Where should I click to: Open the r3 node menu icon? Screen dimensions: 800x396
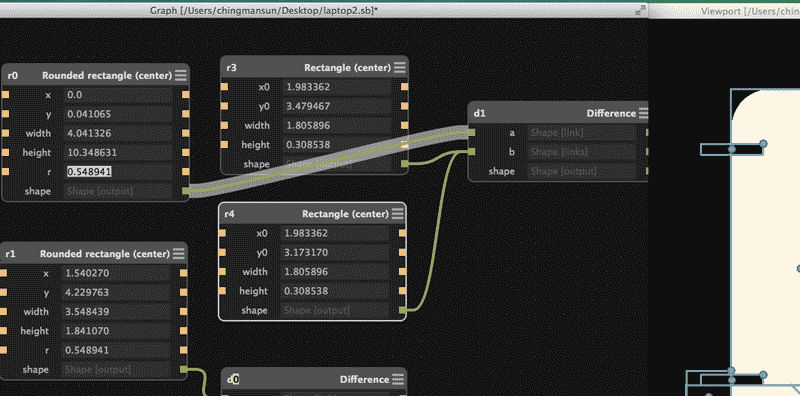[399, 67]
